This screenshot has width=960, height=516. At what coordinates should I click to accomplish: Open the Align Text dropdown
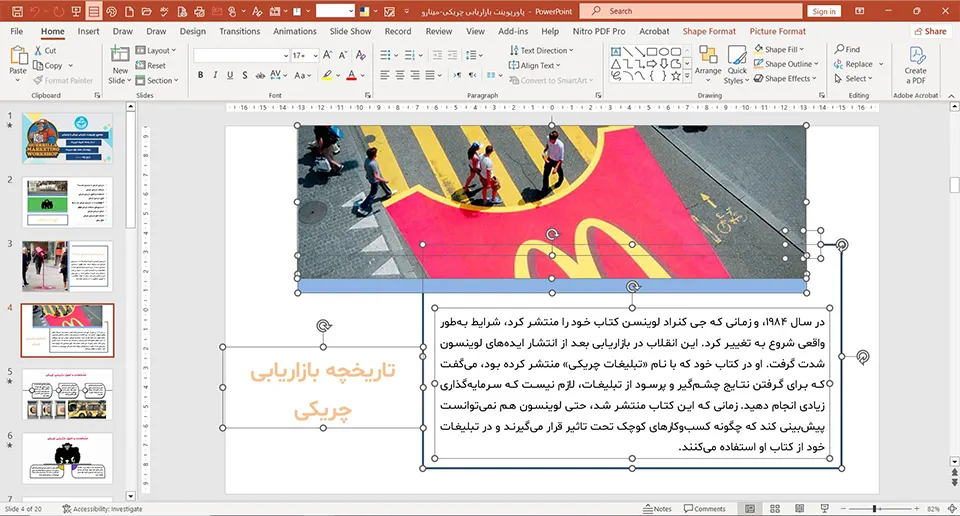pos(534,65)
